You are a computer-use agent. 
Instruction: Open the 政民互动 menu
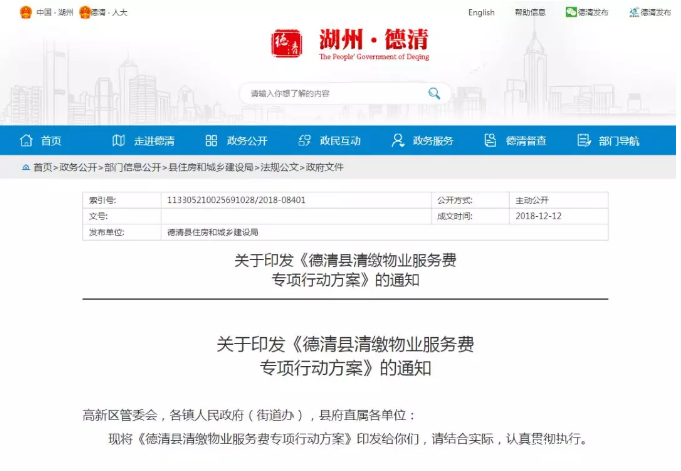(x=340, y=141)
